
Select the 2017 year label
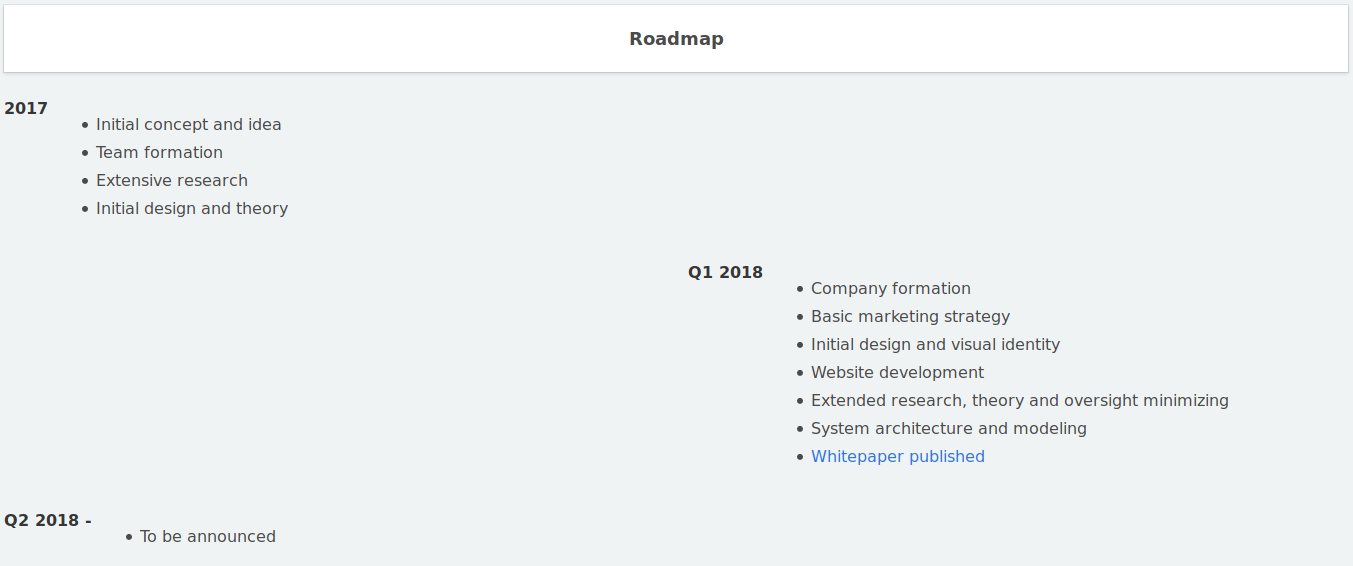click(26, 108)
